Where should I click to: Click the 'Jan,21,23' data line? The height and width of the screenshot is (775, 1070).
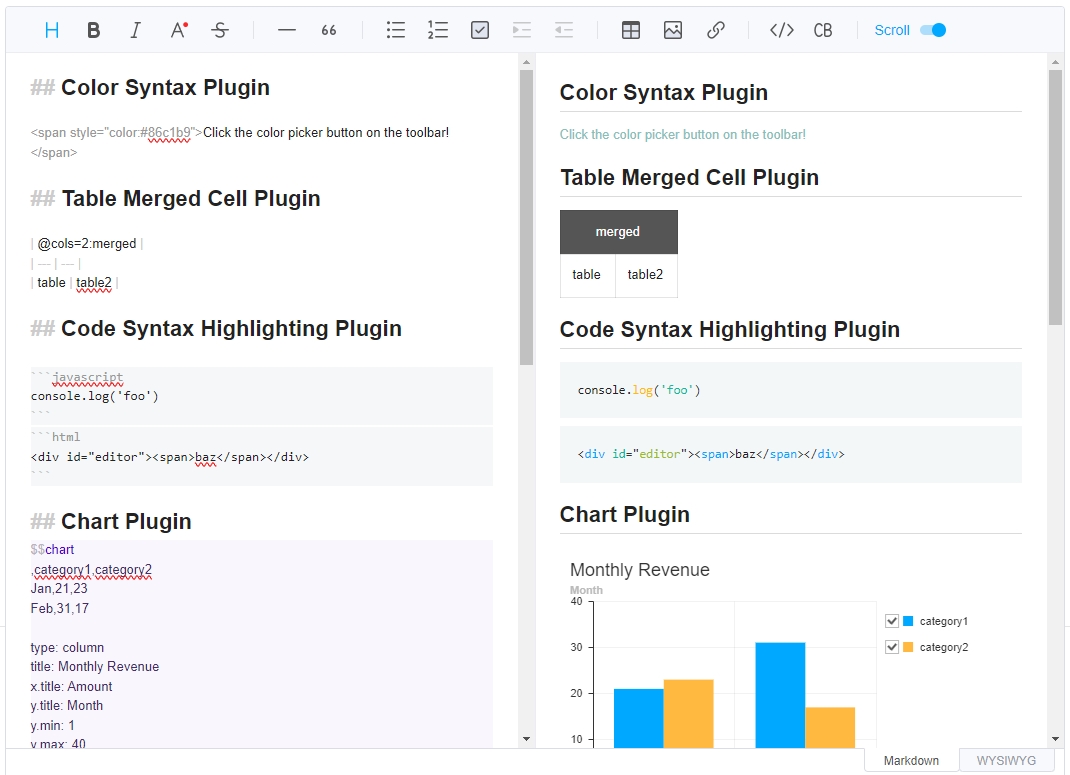coord(59,588)
